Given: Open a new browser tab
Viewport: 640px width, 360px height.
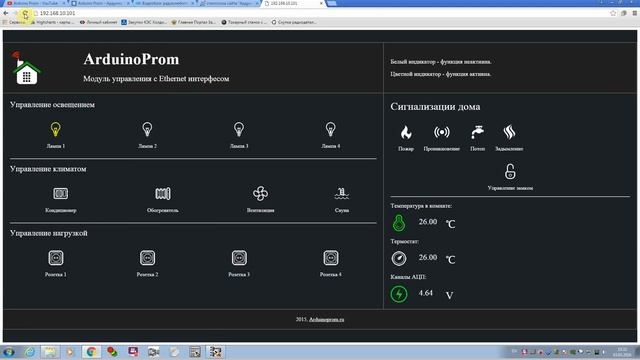Looking at the screenshot, I should click(332, 3).
